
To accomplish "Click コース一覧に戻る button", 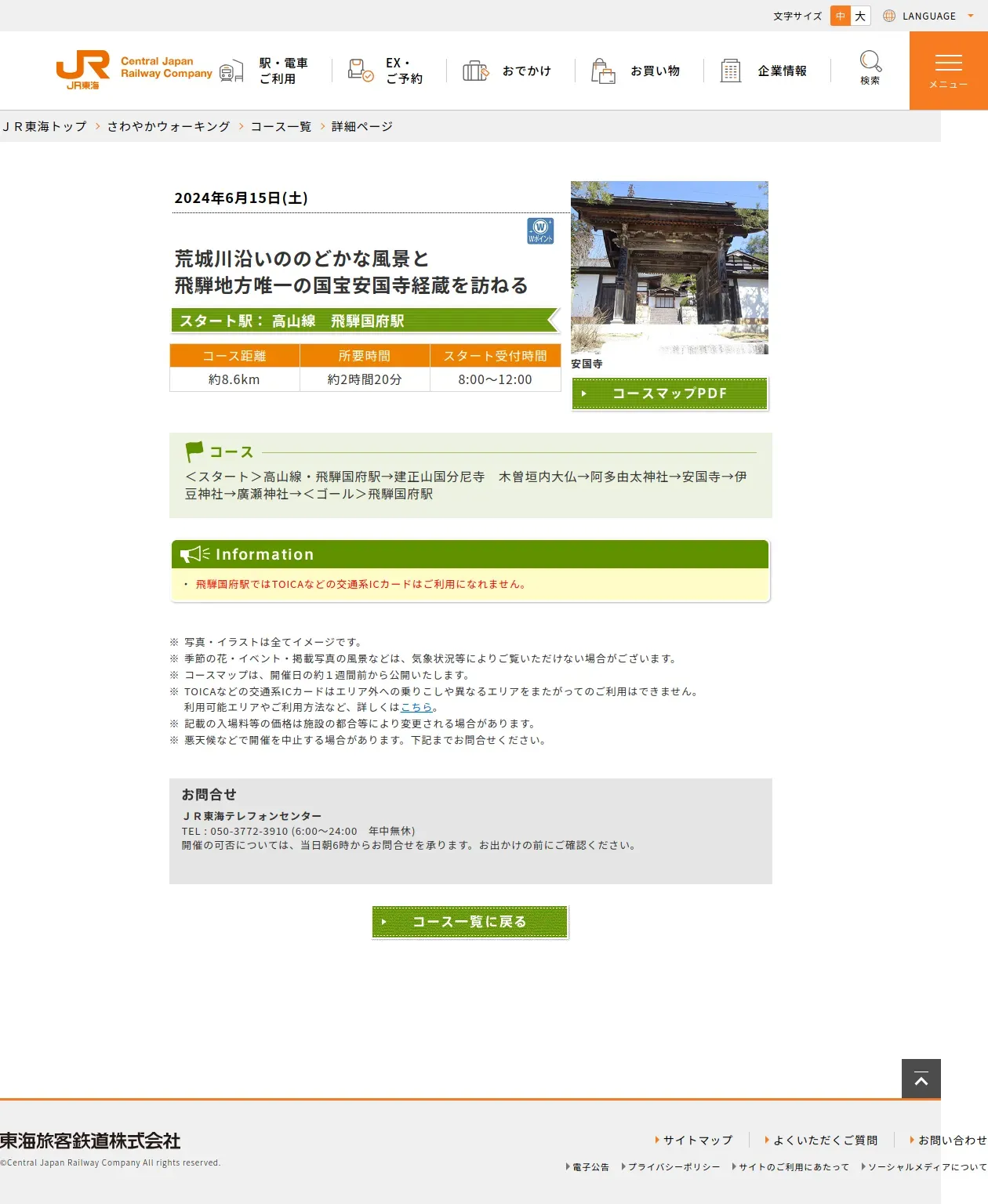I will (x=470, y=922).
